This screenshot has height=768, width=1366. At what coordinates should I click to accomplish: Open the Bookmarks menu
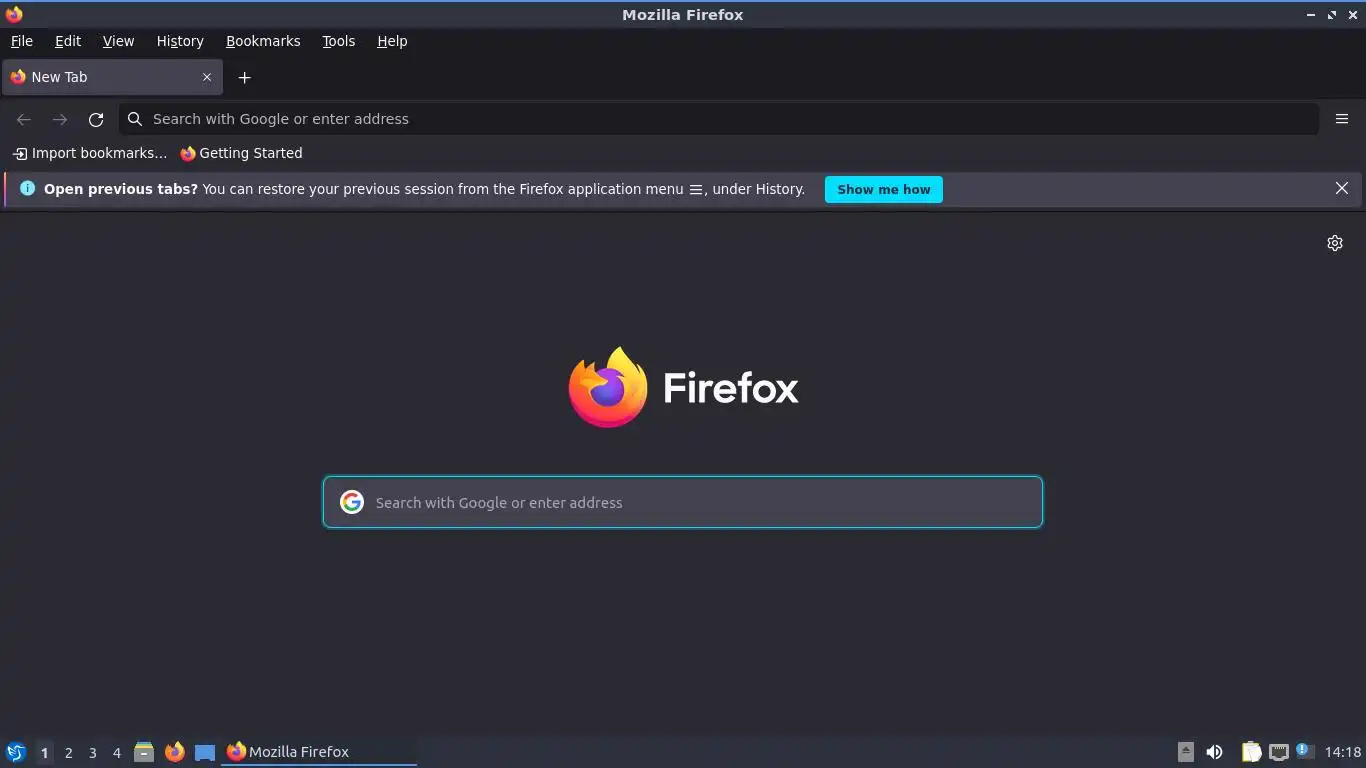263,41
